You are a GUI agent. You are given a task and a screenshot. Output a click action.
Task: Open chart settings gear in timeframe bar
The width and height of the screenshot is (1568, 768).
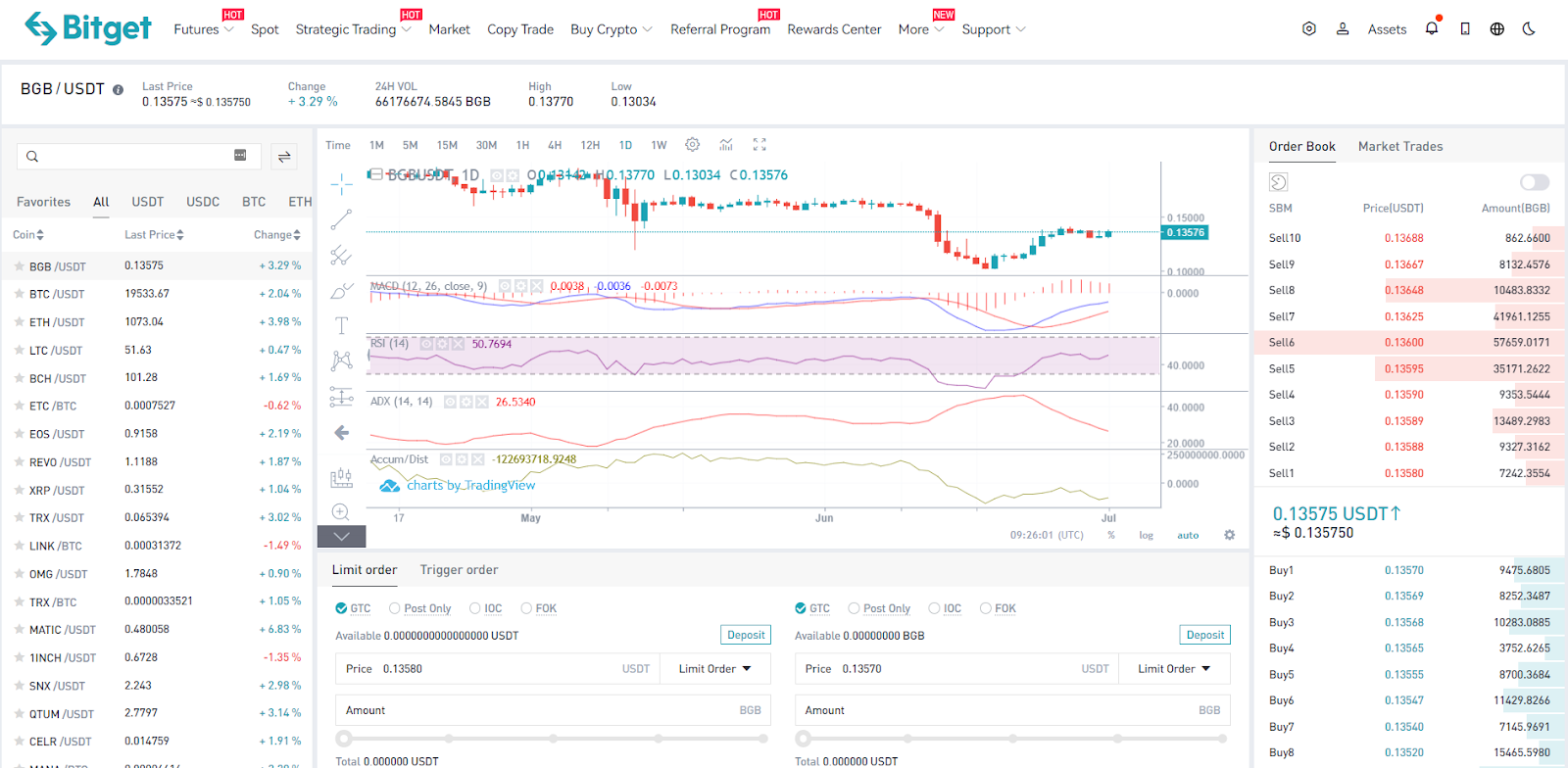(x=693, y=145)
